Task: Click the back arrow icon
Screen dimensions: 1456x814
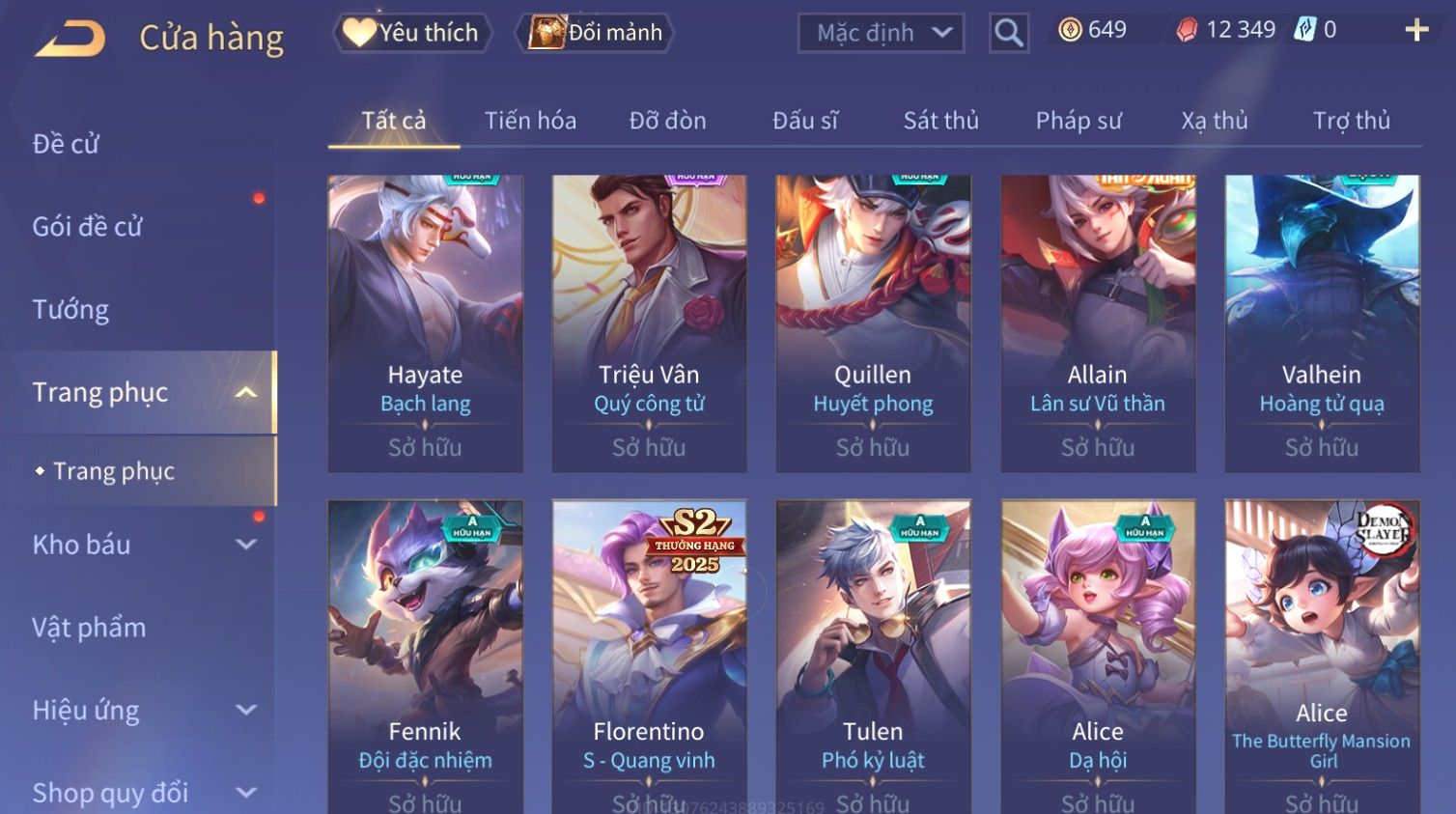Action: coord(70,39)
